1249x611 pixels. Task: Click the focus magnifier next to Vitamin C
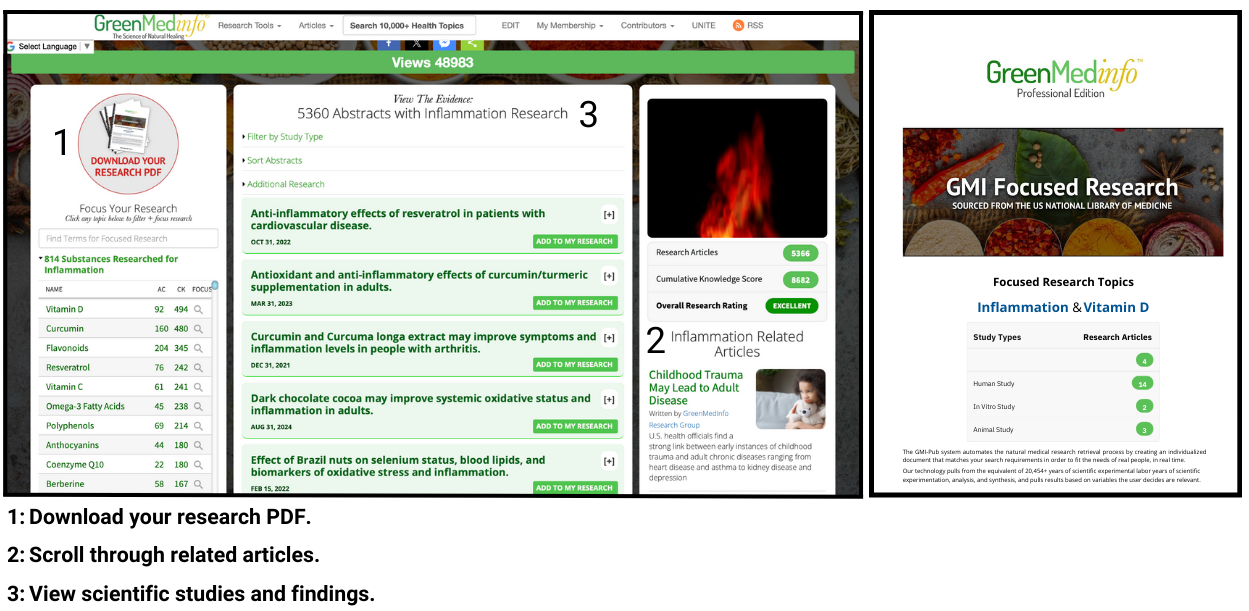(x=198, y=387)
